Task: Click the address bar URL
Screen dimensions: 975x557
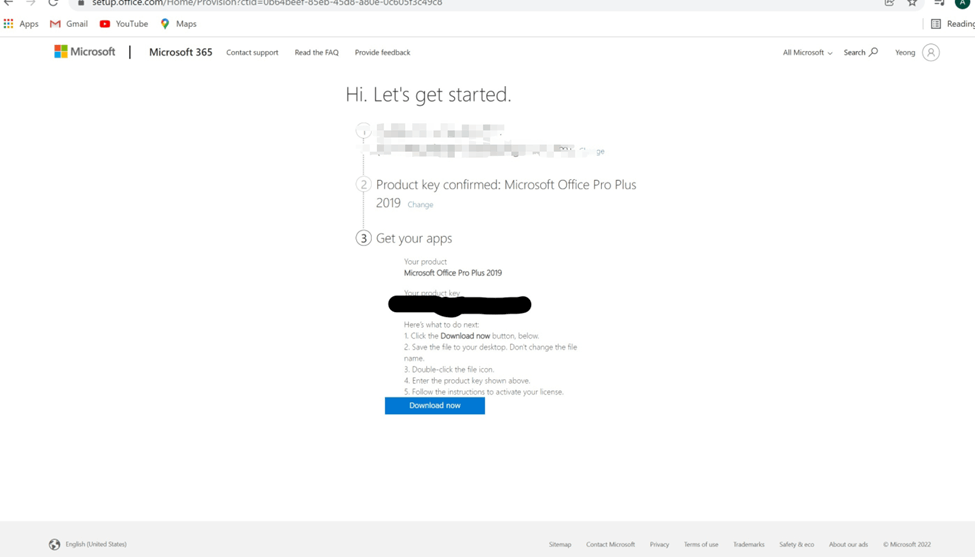Action: tap(267, 3)
